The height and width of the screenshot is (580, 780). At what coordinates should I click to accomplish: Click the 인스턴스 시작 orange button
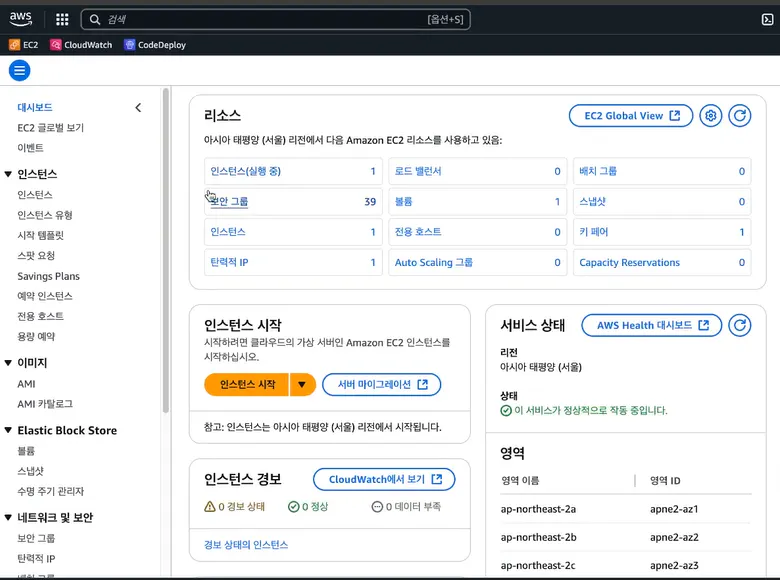click(247, 385)
